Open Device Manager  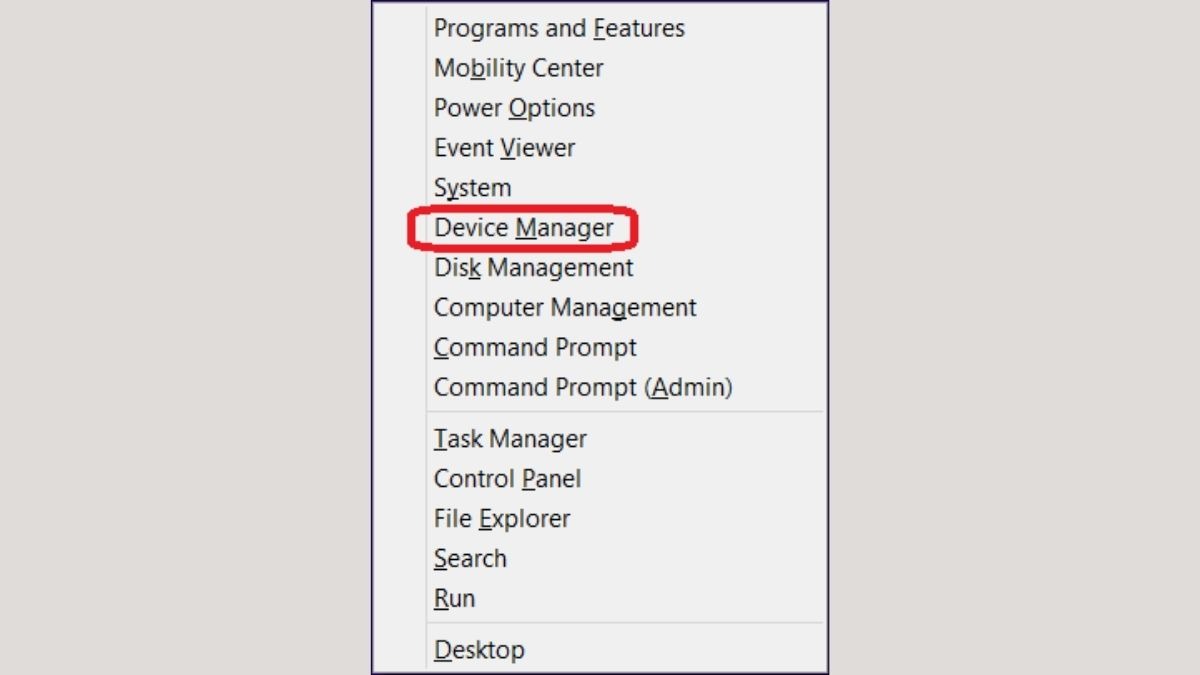523,228
